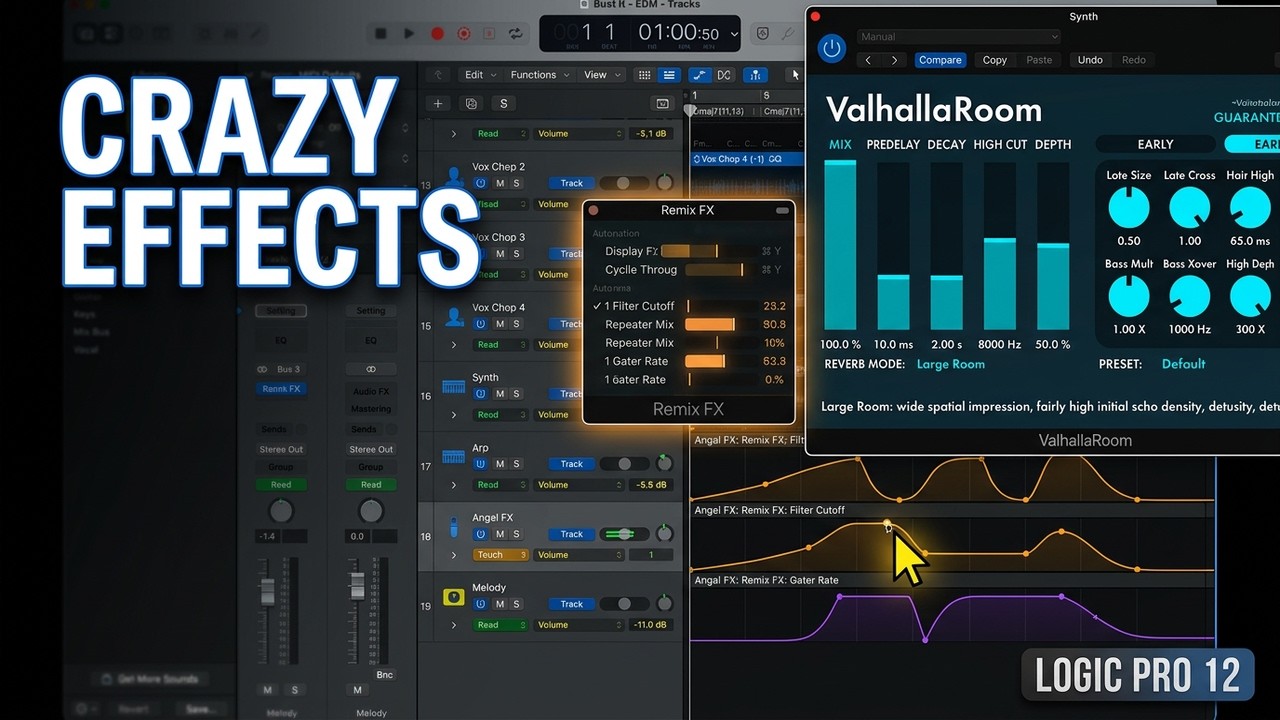Click the Compare button
Image resolution: width=1280 pixels, height=720 pixels.
click(x=940, y=60)
